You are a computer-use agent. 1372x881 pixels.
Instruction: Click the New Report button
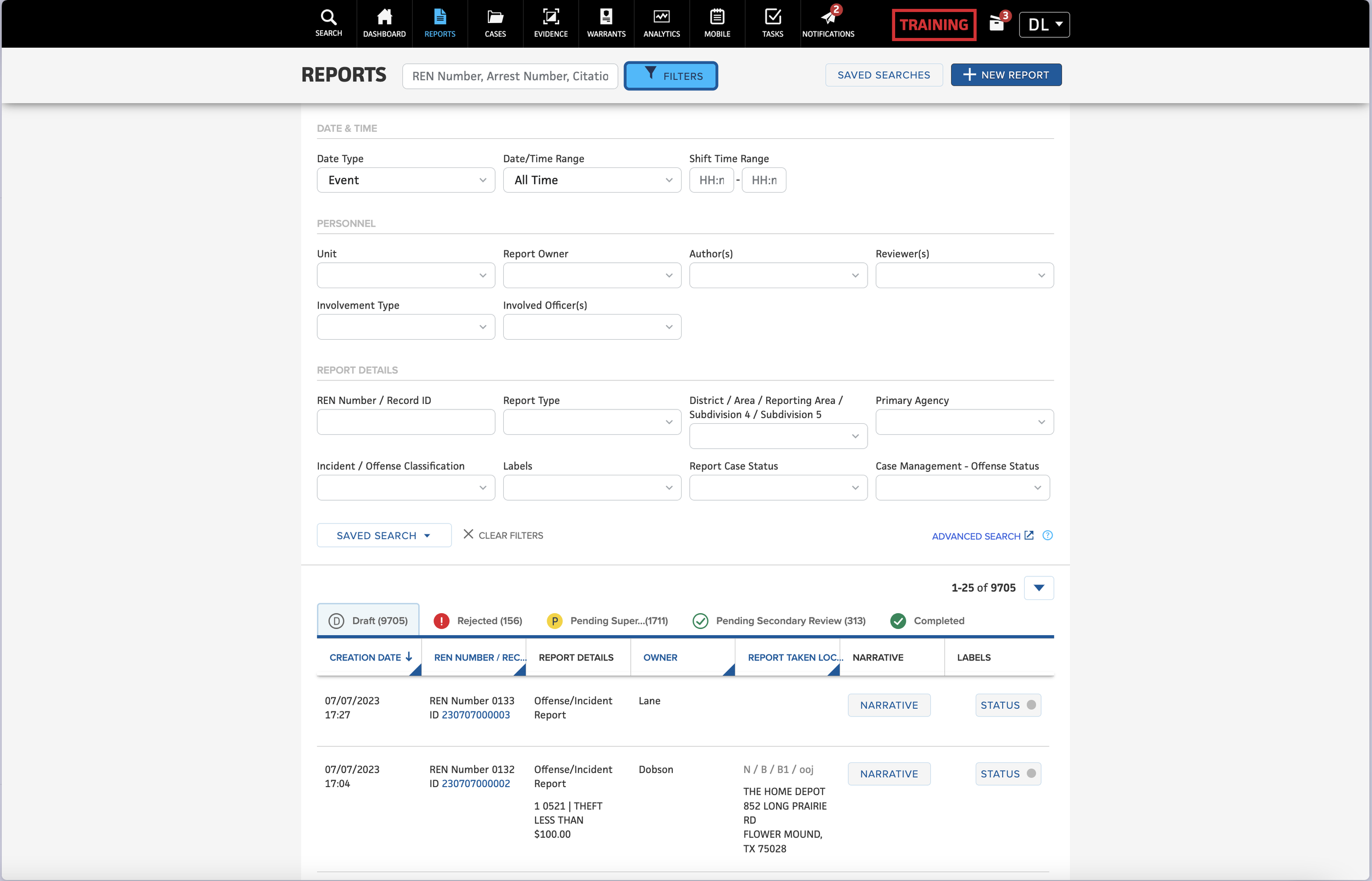tap(1005, 75)
